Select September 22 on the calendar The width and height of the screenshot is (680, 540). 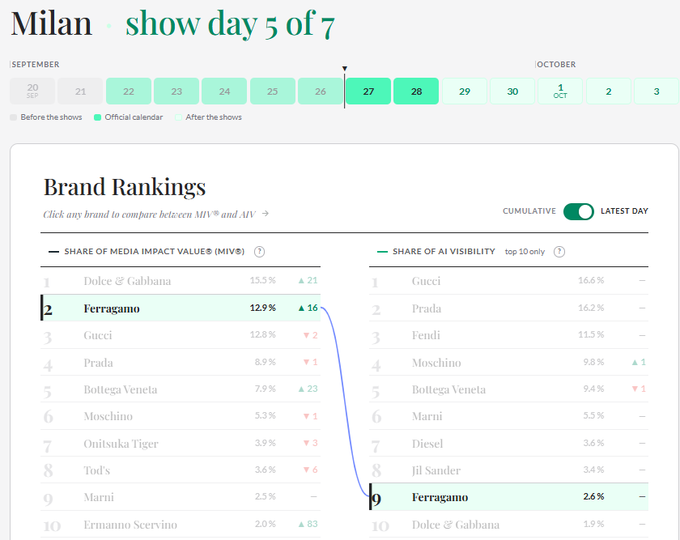128,91
